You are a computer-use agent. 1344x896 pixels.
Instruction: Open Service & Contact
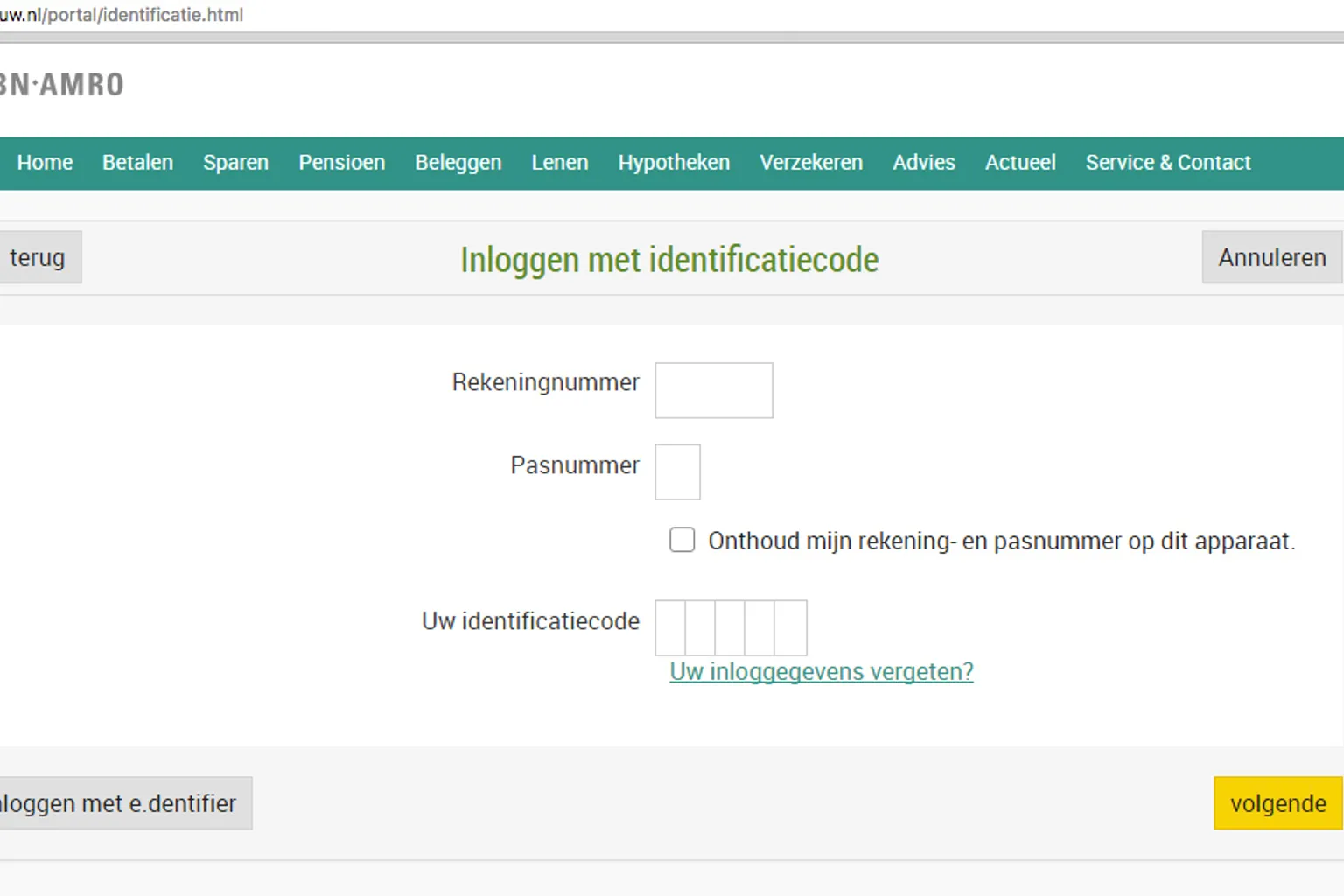point(1167,163)
